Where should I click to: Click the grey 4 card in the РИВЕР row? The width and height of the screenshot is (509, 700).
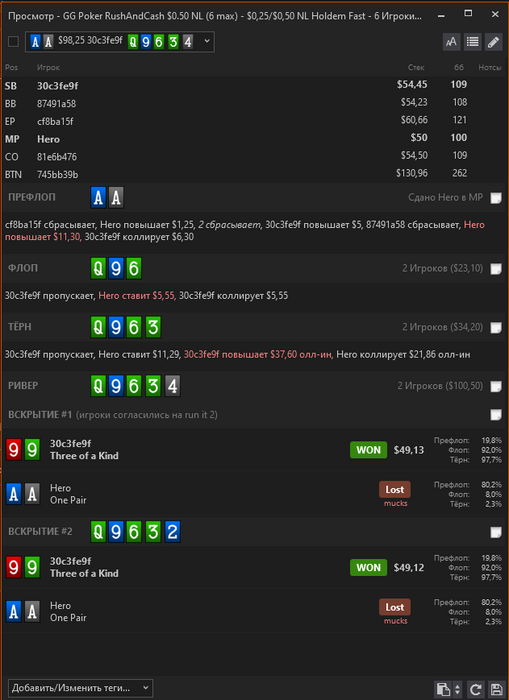[172, 386]
